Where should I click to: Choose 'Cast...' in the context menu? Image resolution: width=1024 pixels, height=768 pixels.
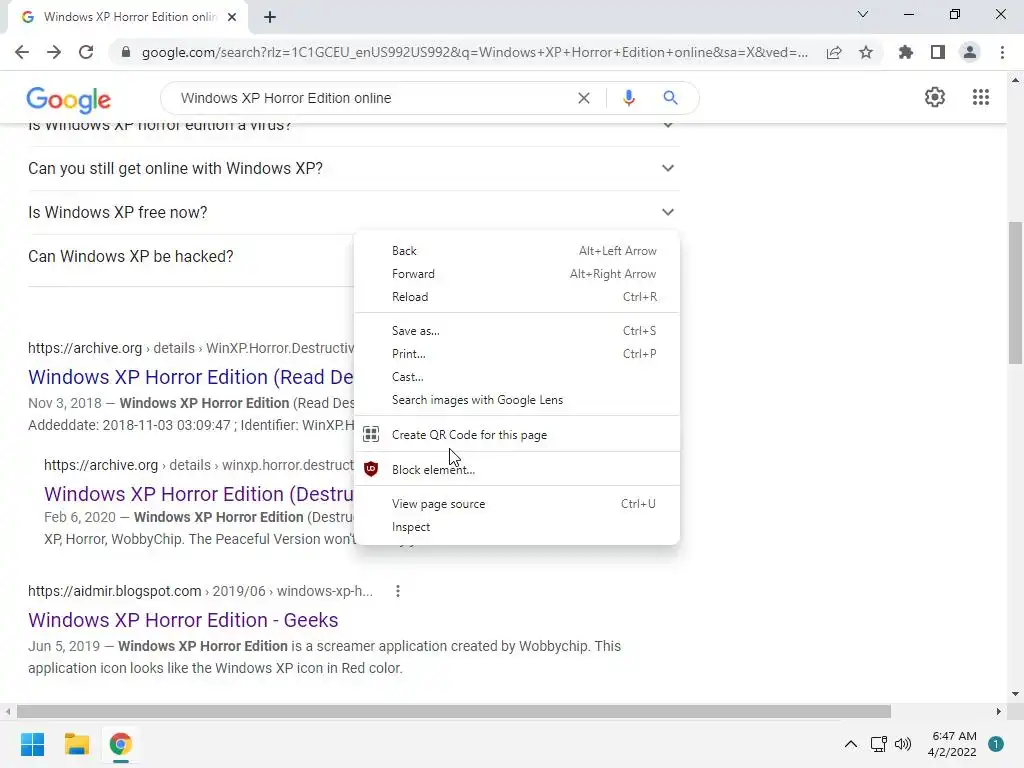[517, 376]
